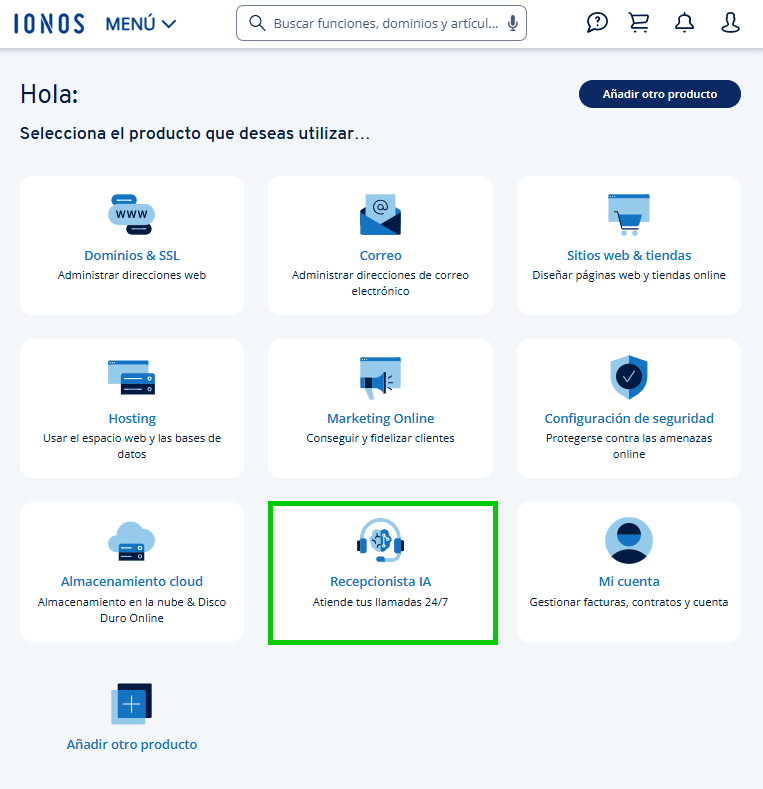The width and height of the screenshot is (763, 789).
Task: Click the Marketing Online megaphone icon
Action: (380, 378)
